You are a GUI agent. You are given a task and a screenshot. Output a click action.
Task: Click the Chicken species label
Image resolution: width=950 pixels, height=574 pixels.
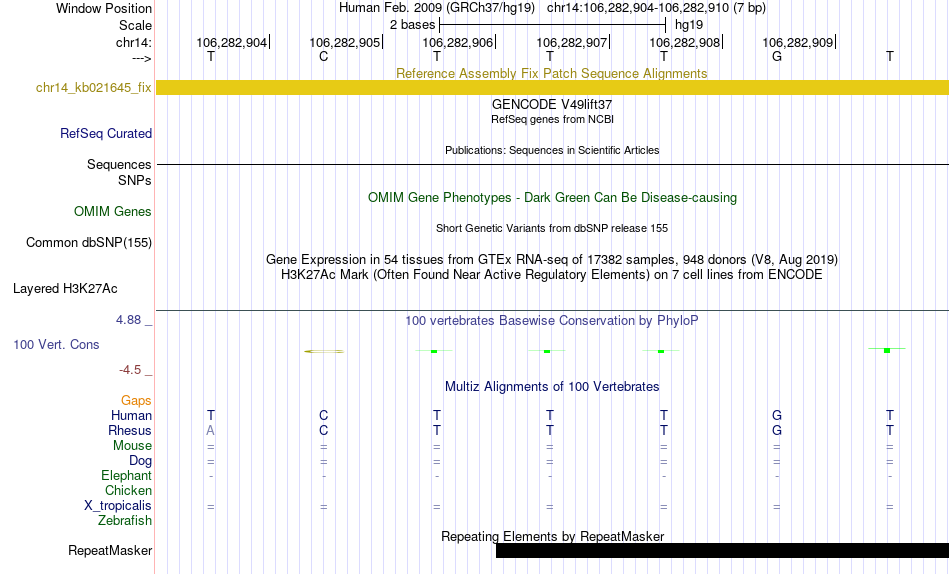128,490
